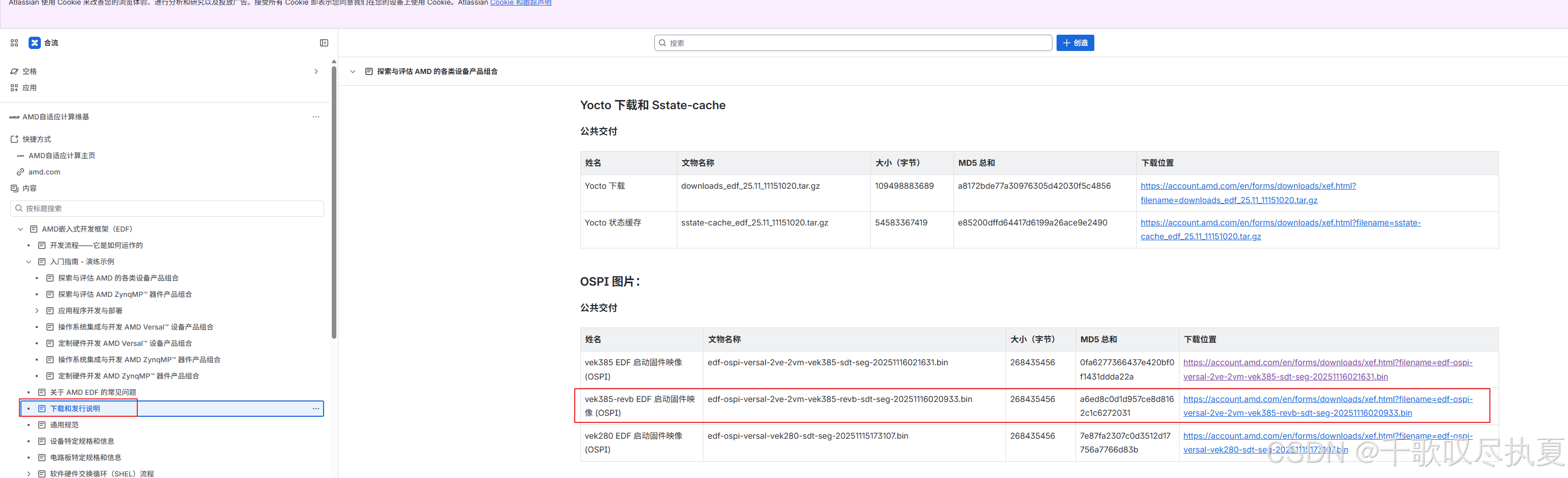Open 探索与评估 AMD 的各类设备产品组合 tree page
Viewport: 1568px width, 478px height.
pyautogui.click(x=118, y=278)
